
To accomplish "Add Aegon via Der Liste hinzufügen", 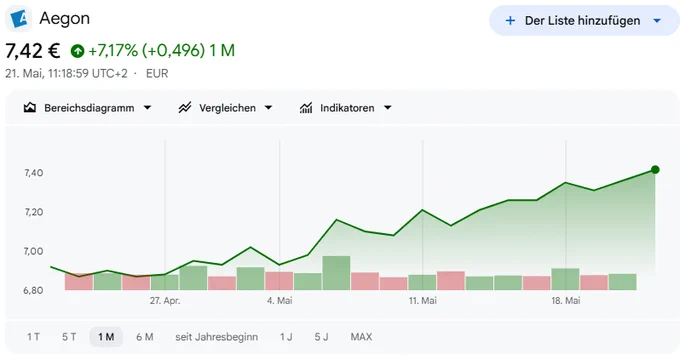I will [584, 20].
